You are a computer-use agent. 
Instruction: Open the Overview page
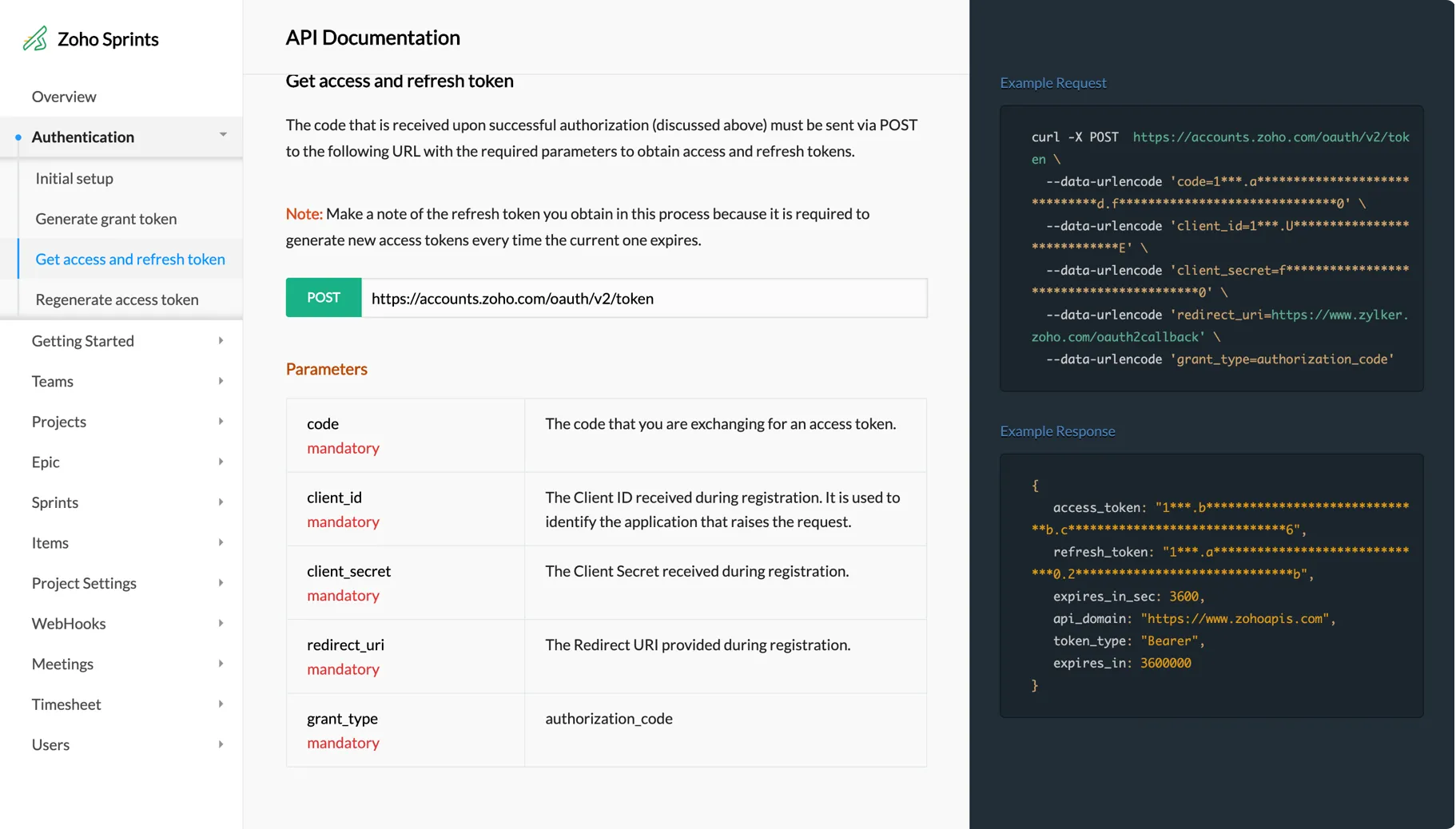pyautogui.click(x=64, y=97)
